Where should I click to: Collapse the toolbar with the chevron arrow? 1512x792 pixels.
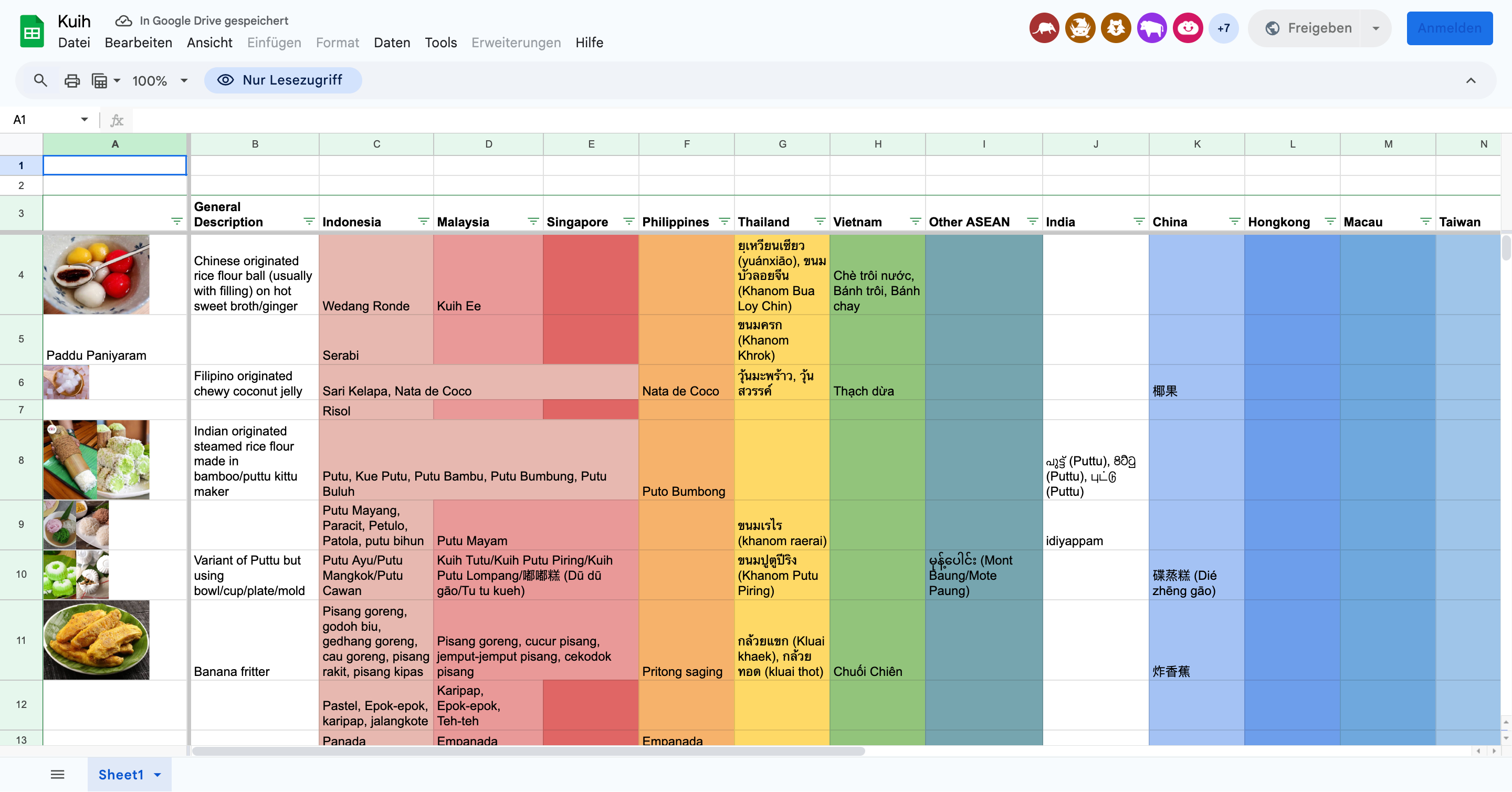click(1471, 80)
